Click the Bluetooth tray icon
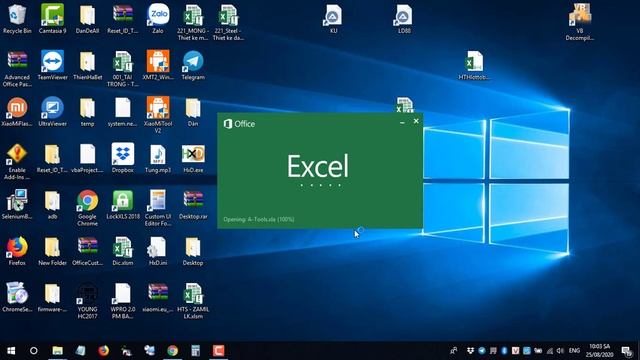Viewport: 640px width, 360px height. 504,351
